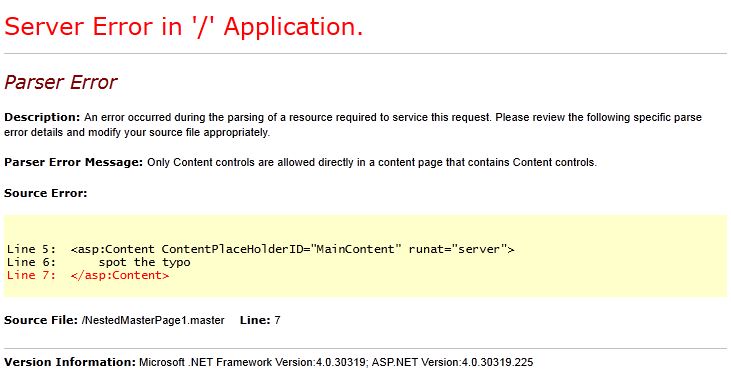Click the 'Source File:' label
Screen dimensions: 731x378
click(41, 320)
